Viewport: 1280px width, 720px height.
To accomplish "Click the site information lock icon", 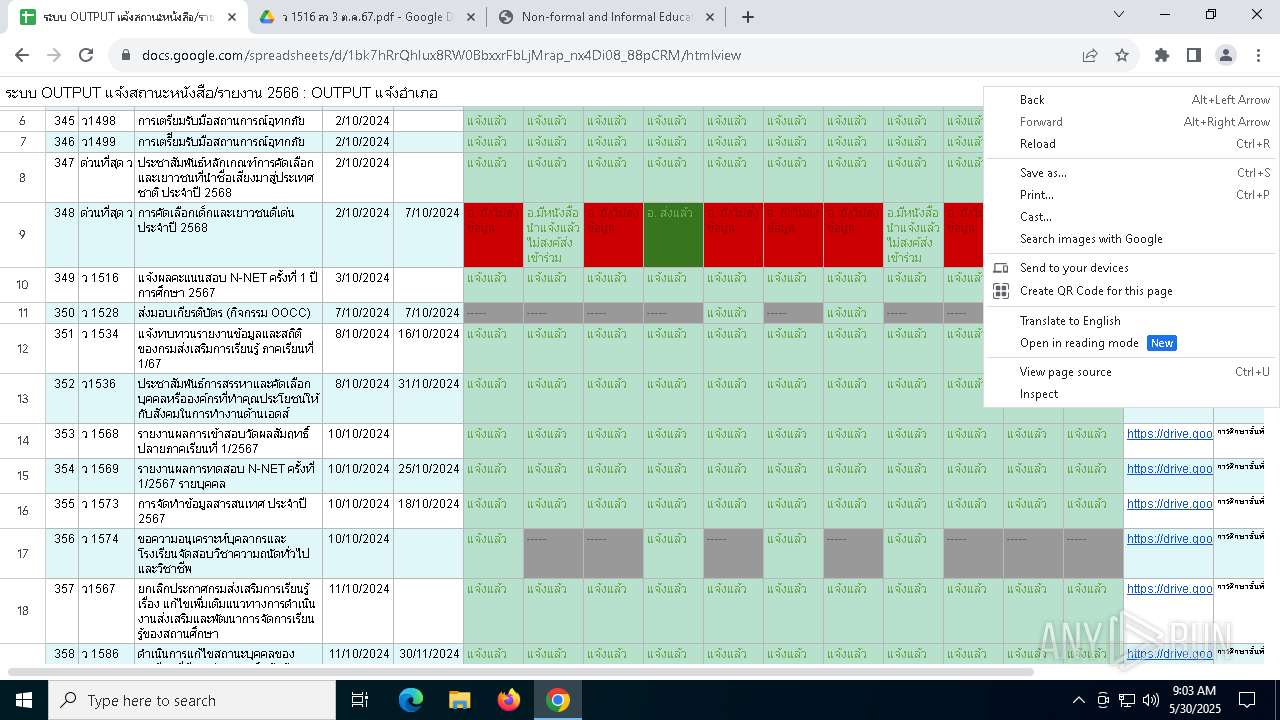I will click(125, 55).
